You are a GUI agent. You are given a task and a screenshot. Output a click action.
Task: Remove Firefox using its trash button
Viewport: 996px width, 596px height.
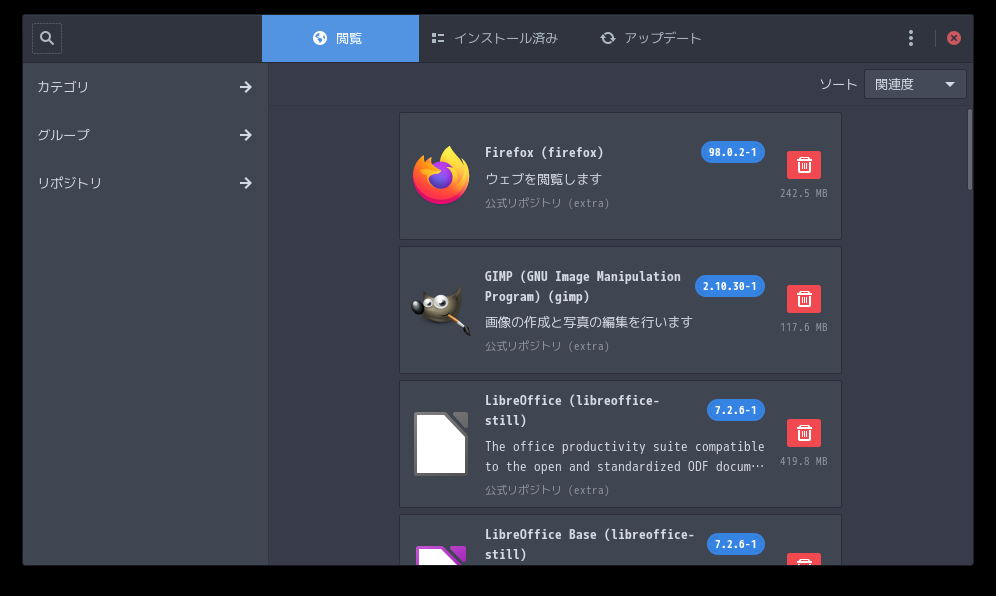pyautogui.click(x=804, y=165)
